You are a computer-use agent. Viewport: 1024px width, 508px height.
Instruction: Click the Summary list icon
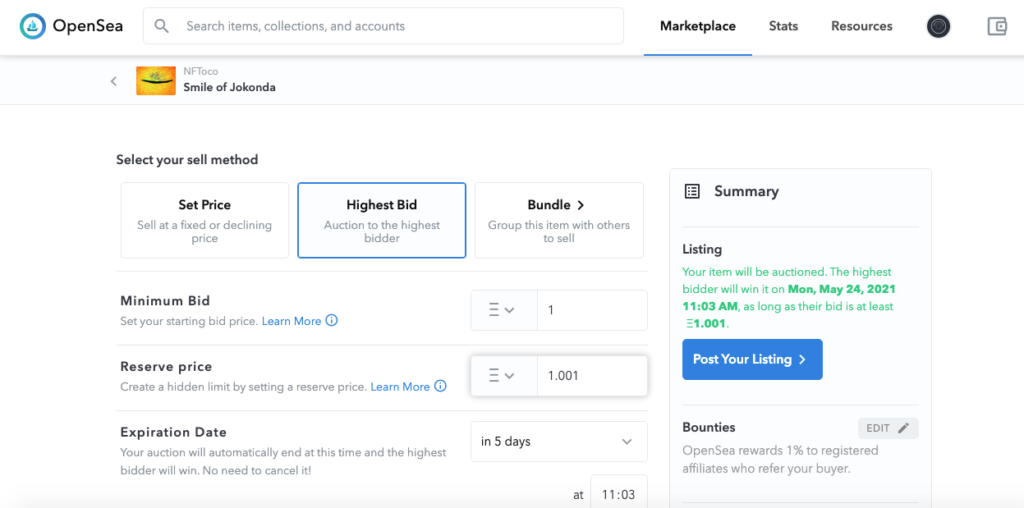pyautogui.click(x=692, y=191)
